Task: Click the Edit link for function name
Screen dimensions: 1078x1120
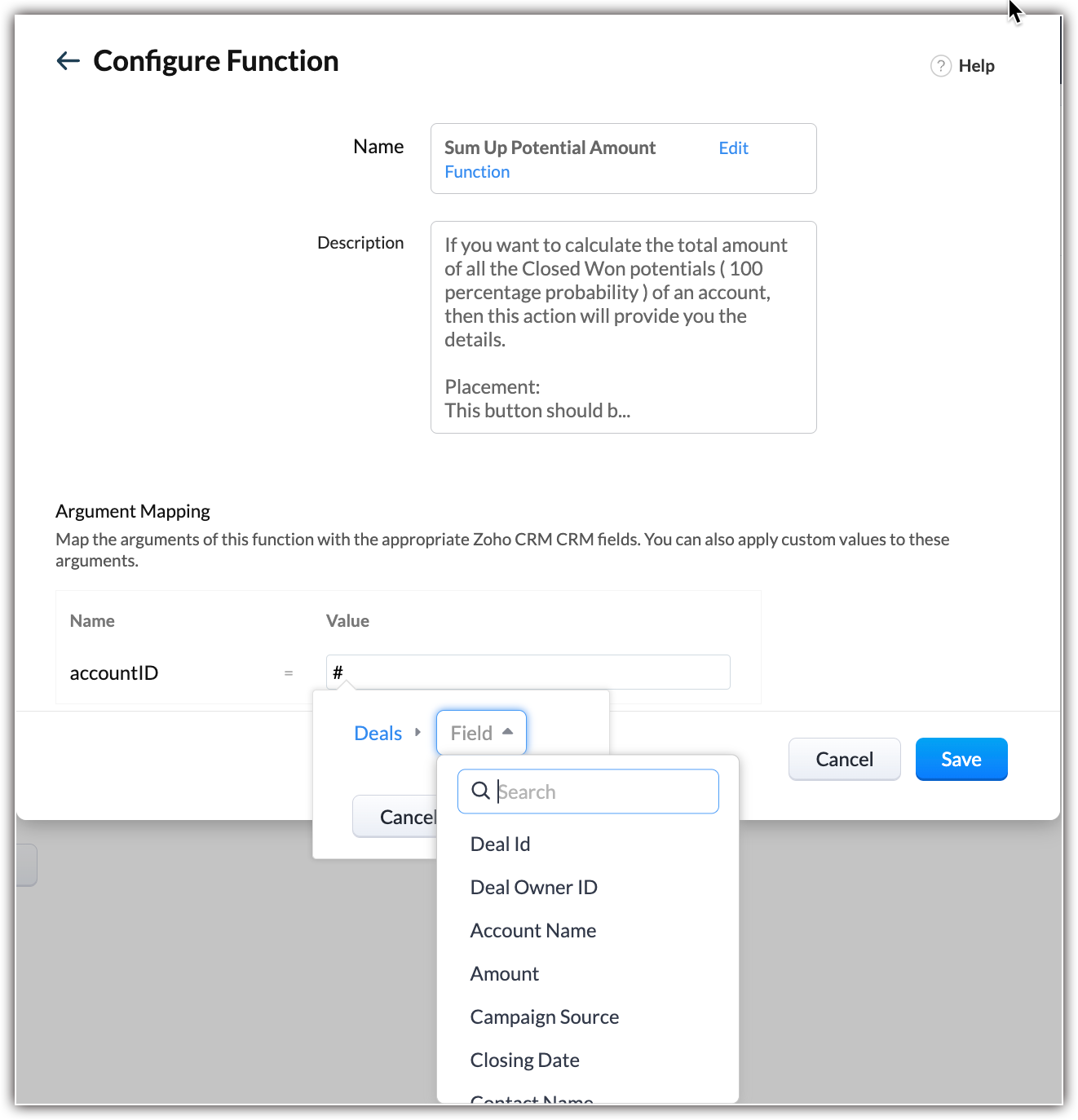Action: pyautogui.click(x=733, y=148)
